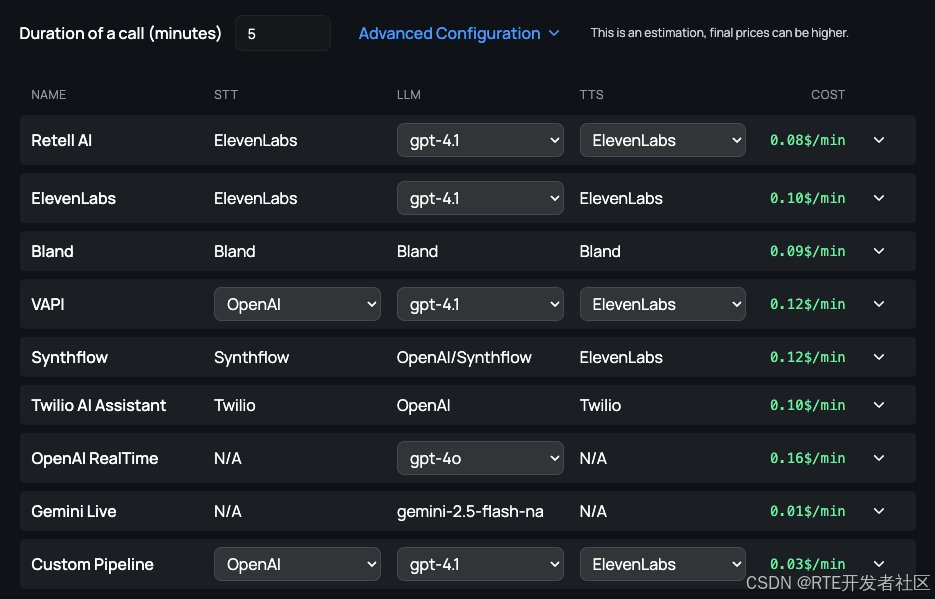Select the Bland provider name cell
Screen dimensions: 935x599
[52, 251]
